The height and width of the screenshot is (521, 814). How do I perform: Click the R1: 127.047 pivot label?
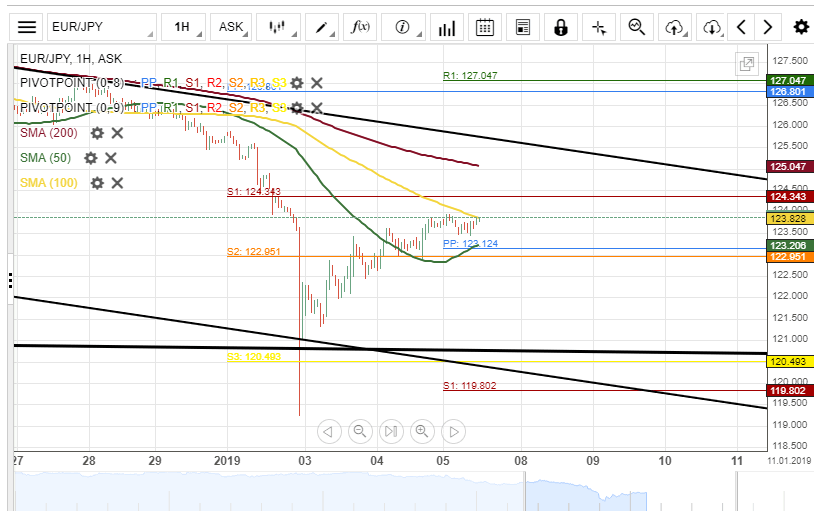pyautogui.click(x=470, y=75)
